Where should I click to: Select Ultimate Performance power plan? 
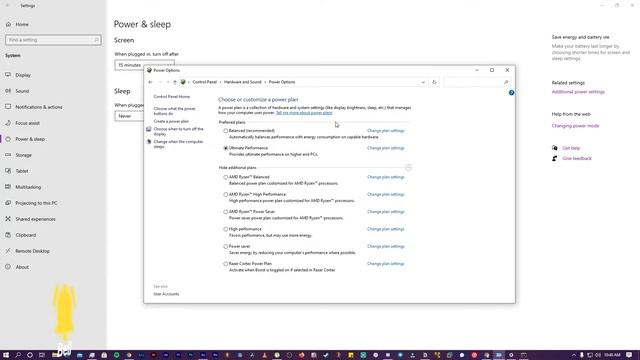[225, 148]
